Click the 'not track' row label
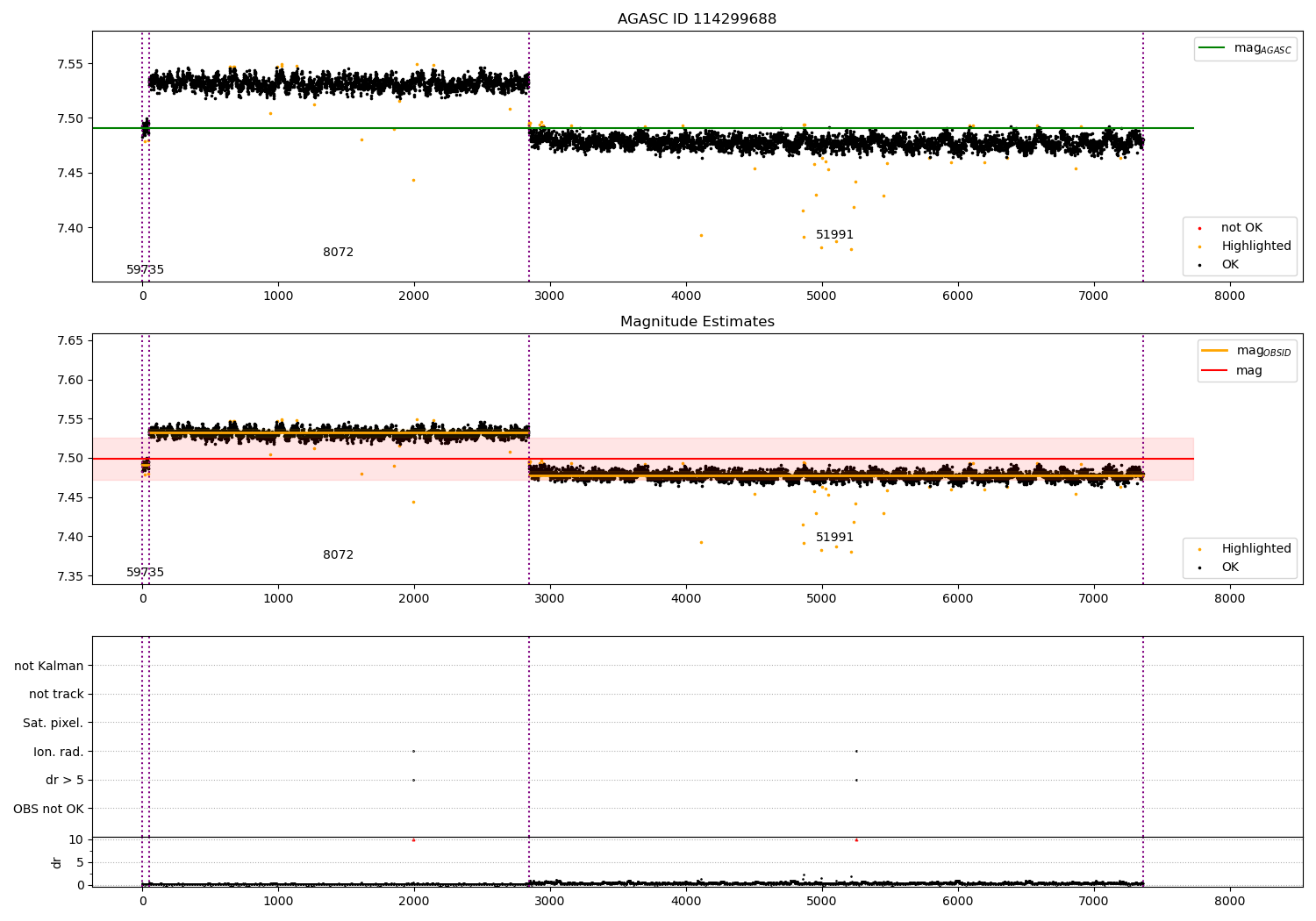Viewport: 1316px width, 921px height. click(56, 695)
